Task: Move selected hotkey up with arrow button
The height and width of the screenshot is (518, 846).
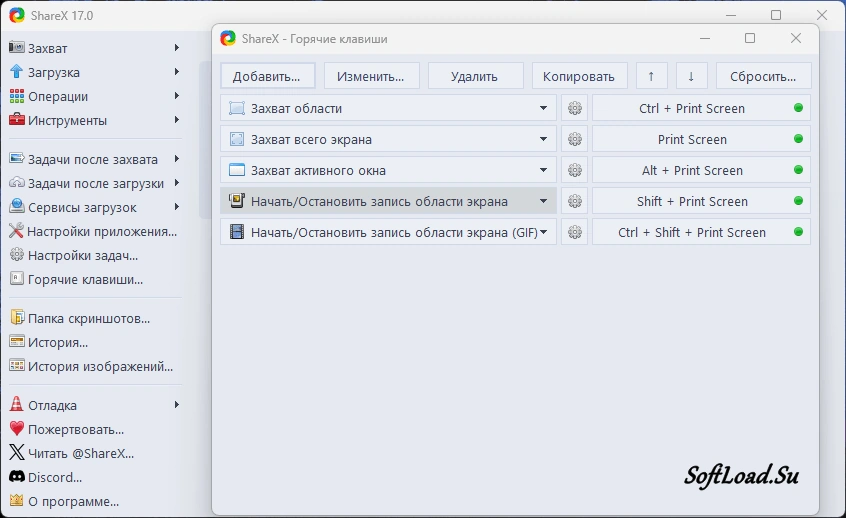Action: 651,76
